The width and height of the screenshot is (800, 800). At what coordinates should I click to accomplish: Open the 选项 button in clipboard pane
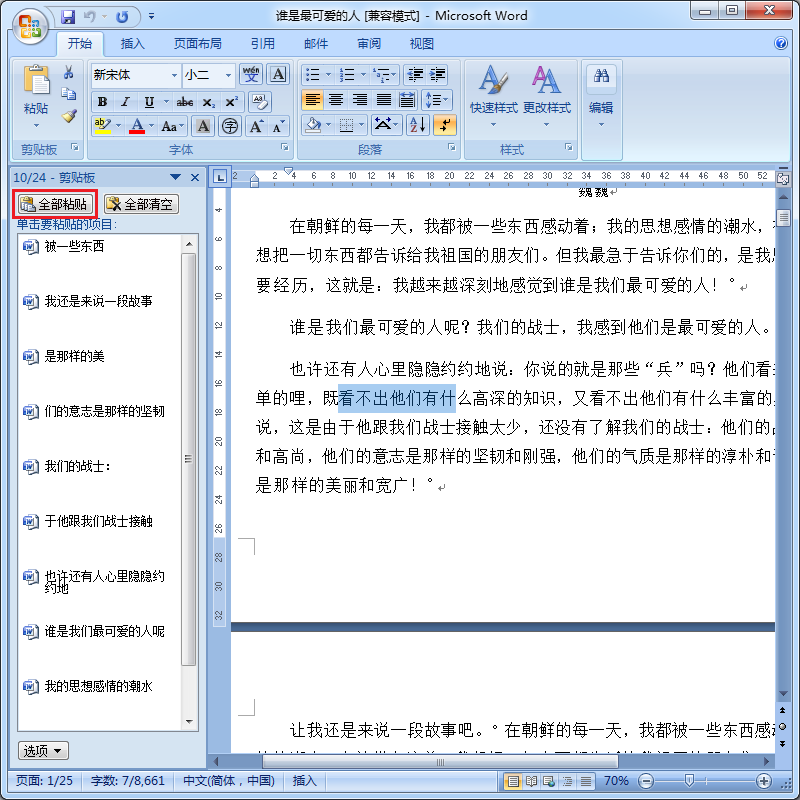pyautogui.click(x=43, y=751)
